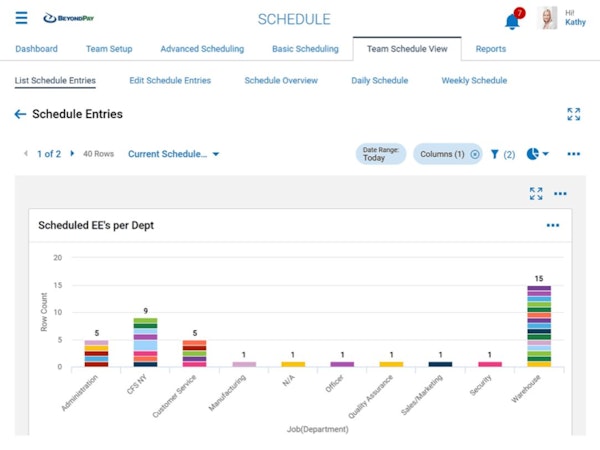Viewport: 600px width, 450px height.
Task: Go back using the Schedule Entries arrow
Action: 20,114
